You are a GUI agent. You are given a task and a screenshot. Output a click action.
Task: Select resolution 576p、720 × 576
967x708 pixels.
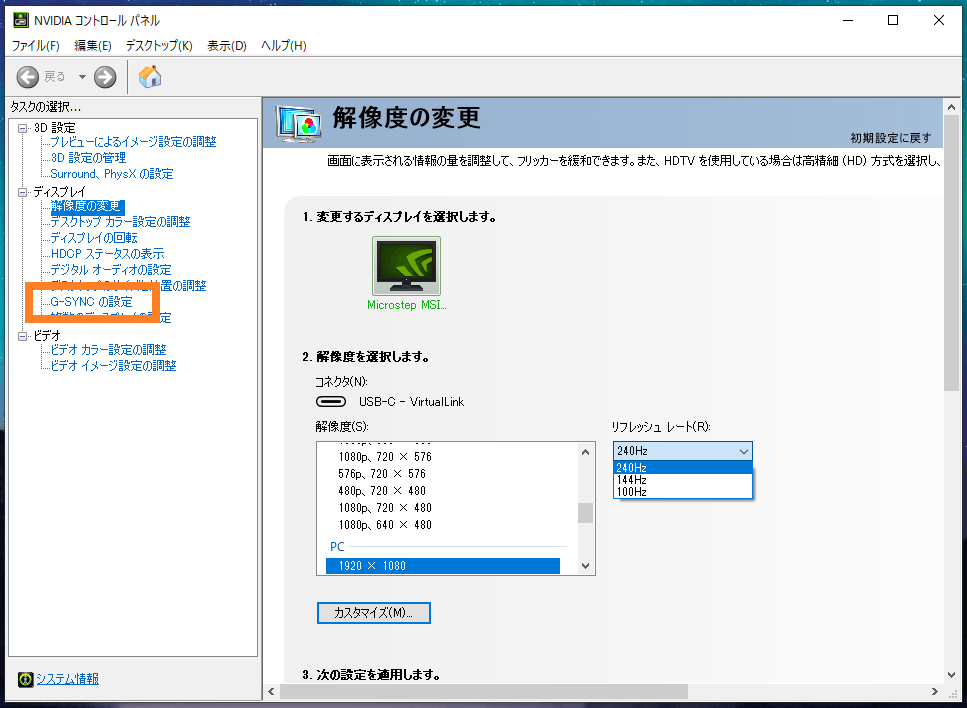pyautogui.click(x=382, y=474)
